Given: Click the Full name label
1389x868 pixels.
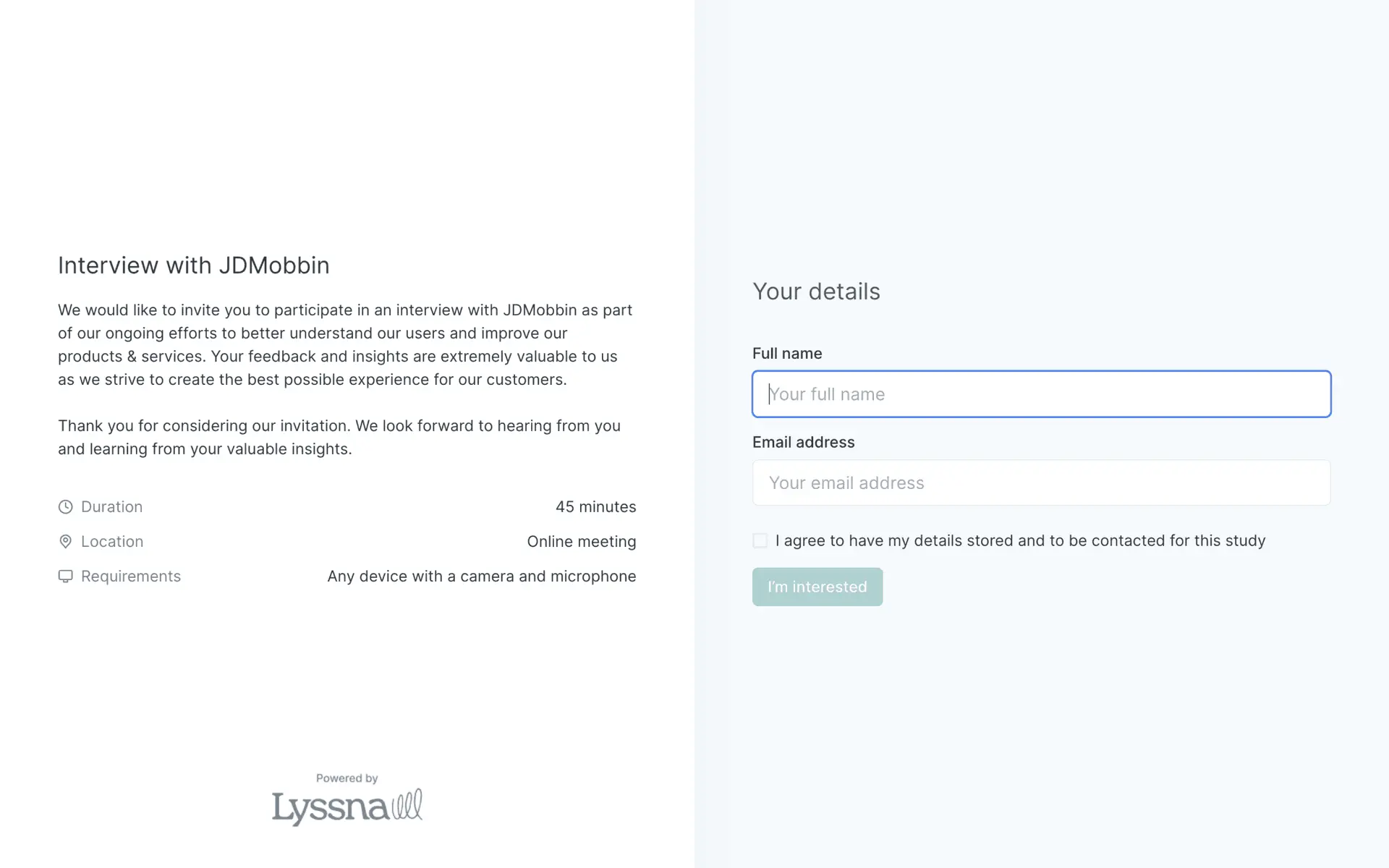Looking at the screenshot, I should coord(786,354).
